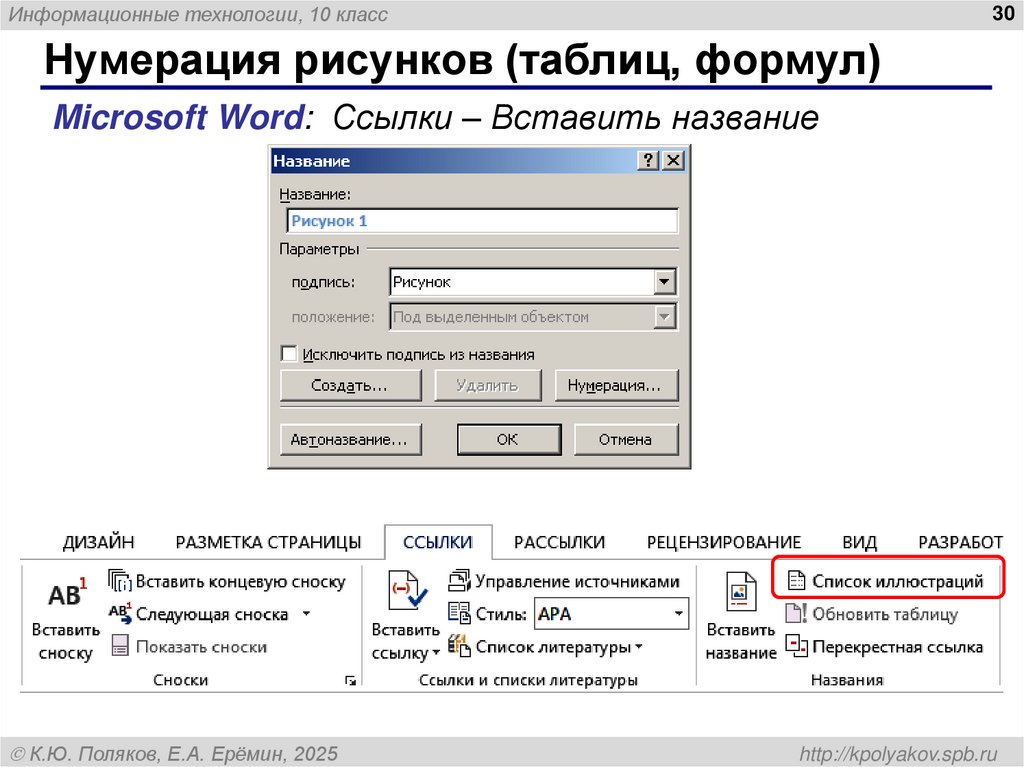Click the Рисунок value in подпись field
Image resolution: width=1024 pixels, height=767 pixels.
pos(422,282)
